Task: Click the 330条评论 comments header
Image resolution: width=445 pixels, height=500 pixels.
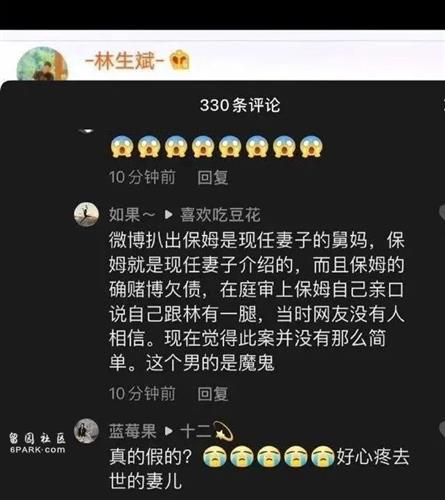Action: coord(240,105)
